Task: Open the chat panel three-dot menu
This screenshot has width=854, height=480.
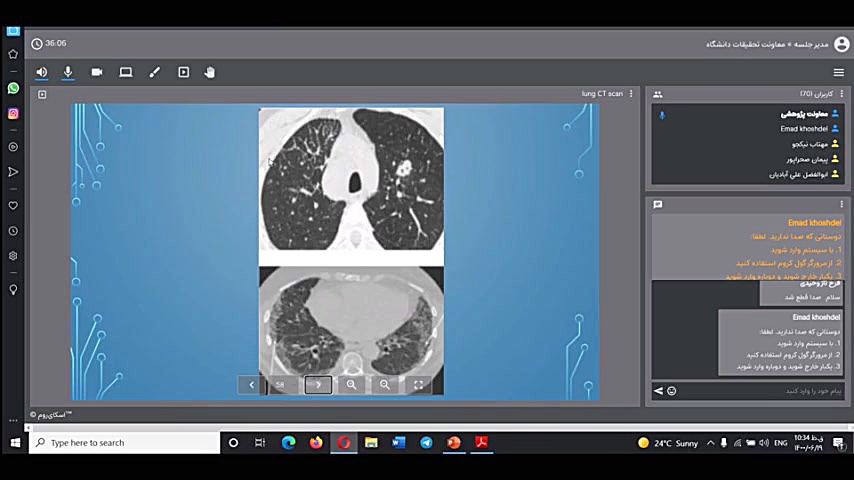Action: coord(842,204)
